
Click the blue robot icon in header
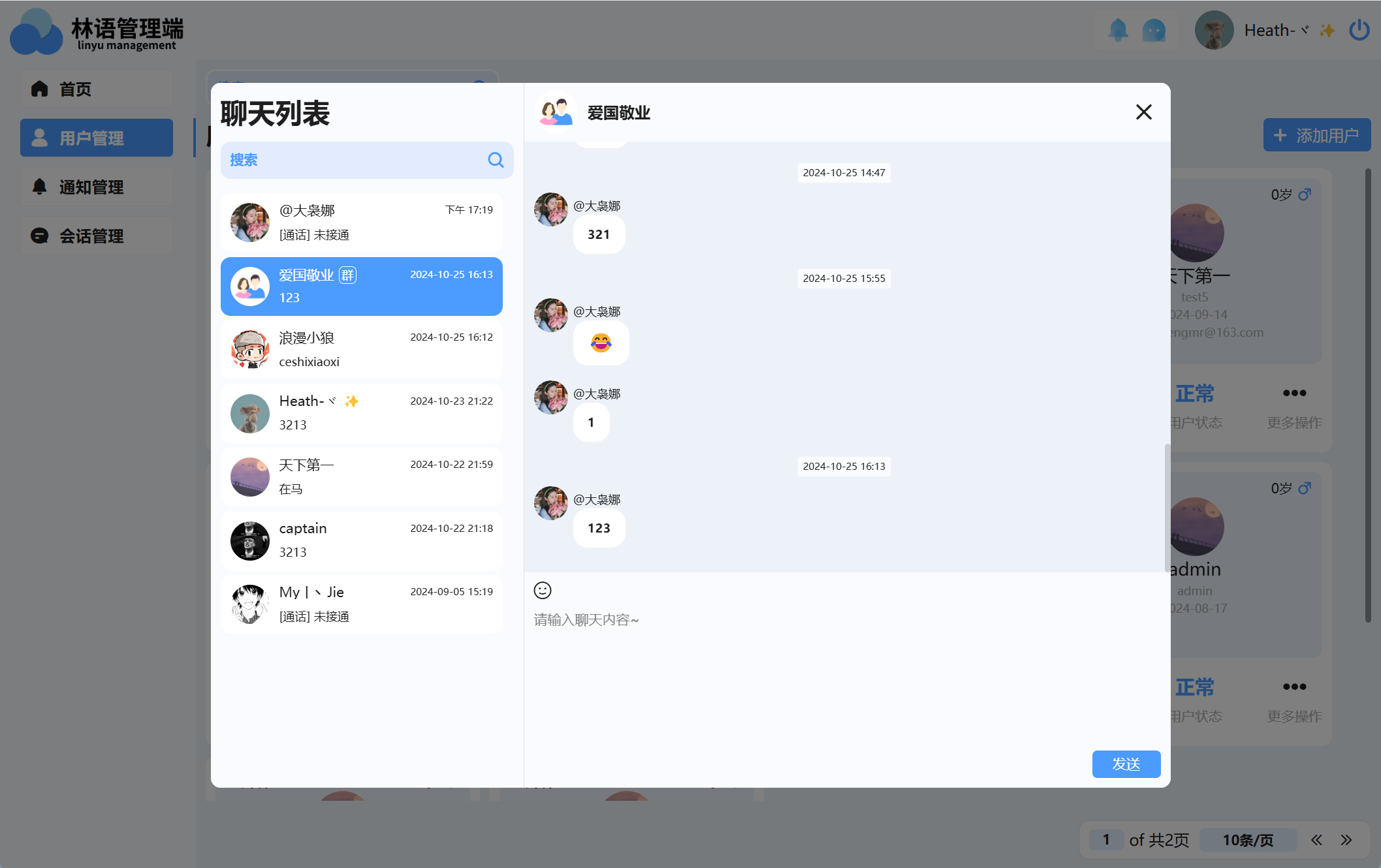coord(1154,30)
